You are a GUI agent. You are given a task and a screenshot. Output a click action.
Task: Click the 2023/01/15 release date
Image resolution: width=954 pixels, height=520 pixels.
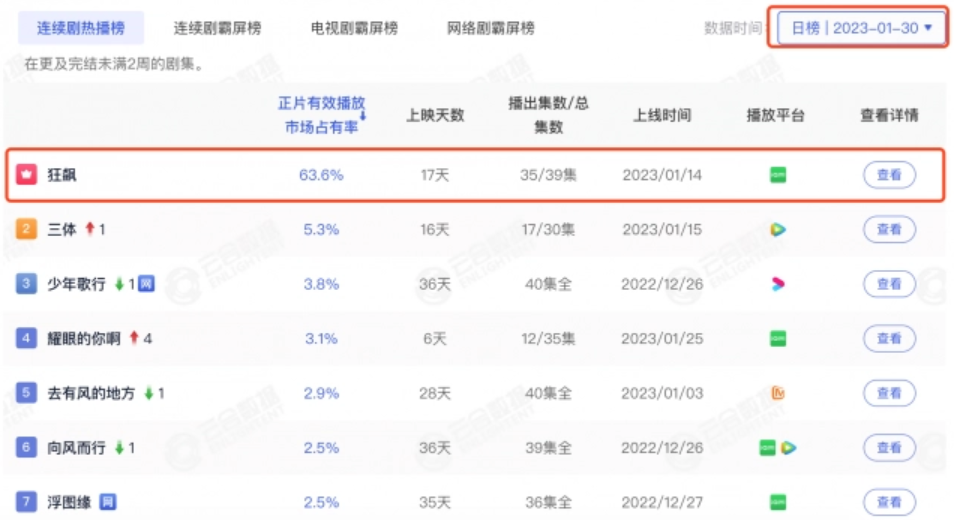(x=662, y=229)
